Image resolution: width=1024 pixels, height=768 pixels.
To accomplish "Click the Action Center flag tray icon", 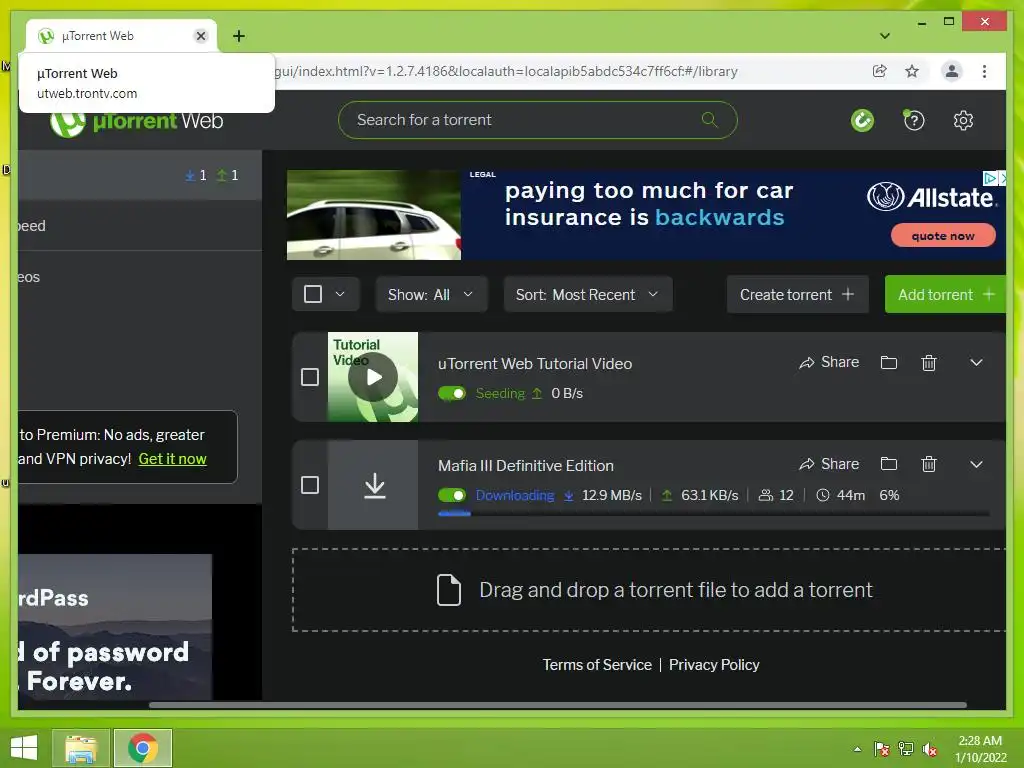I will coord(882,748).
